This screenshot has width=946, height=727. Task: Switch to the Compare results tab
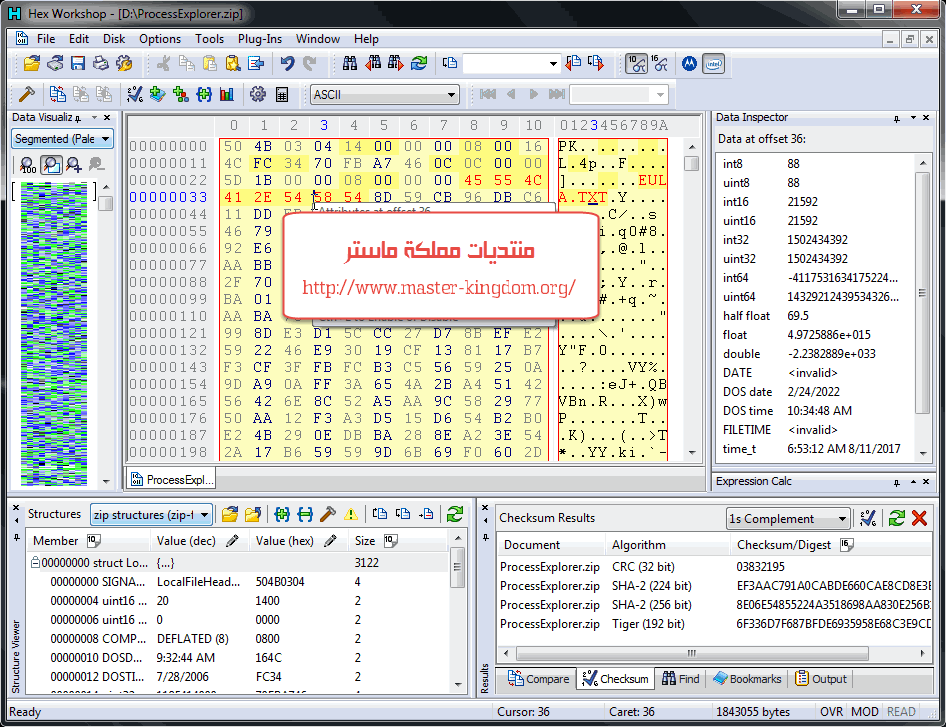(538, 679)
